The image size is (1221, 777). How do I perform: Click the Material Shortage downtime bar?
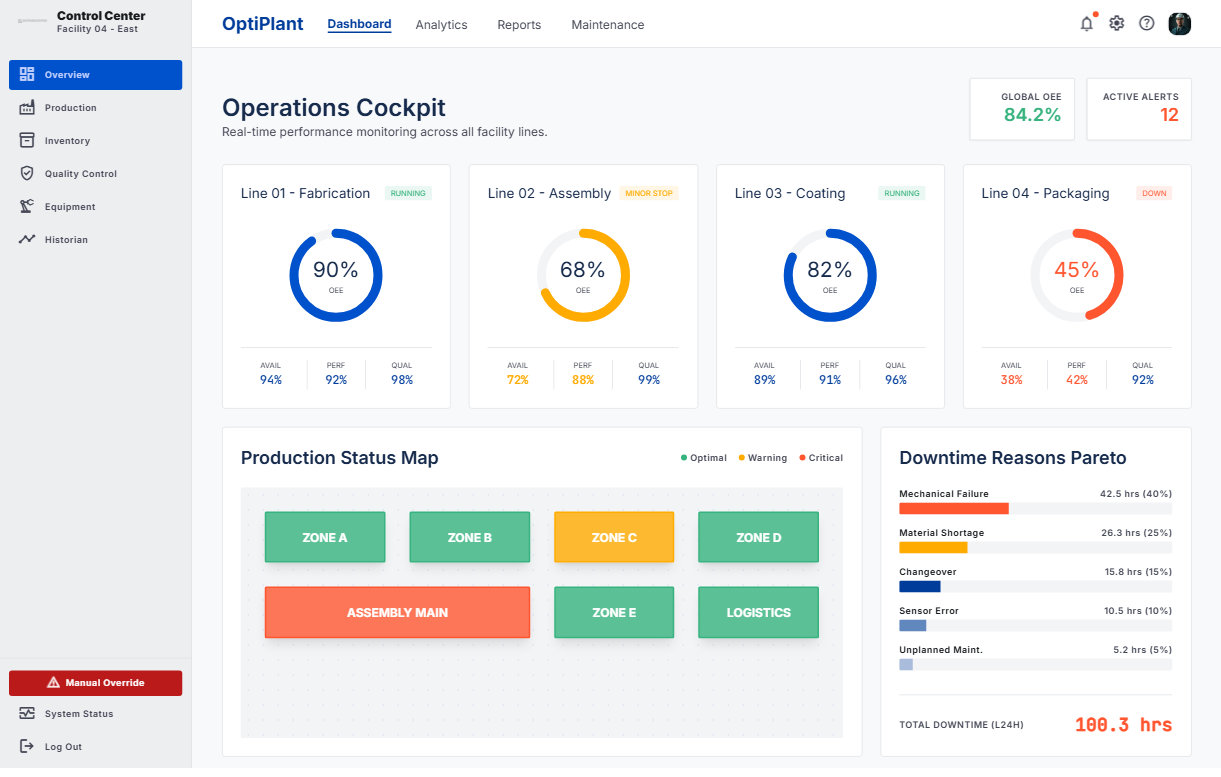click(1035, 547)
